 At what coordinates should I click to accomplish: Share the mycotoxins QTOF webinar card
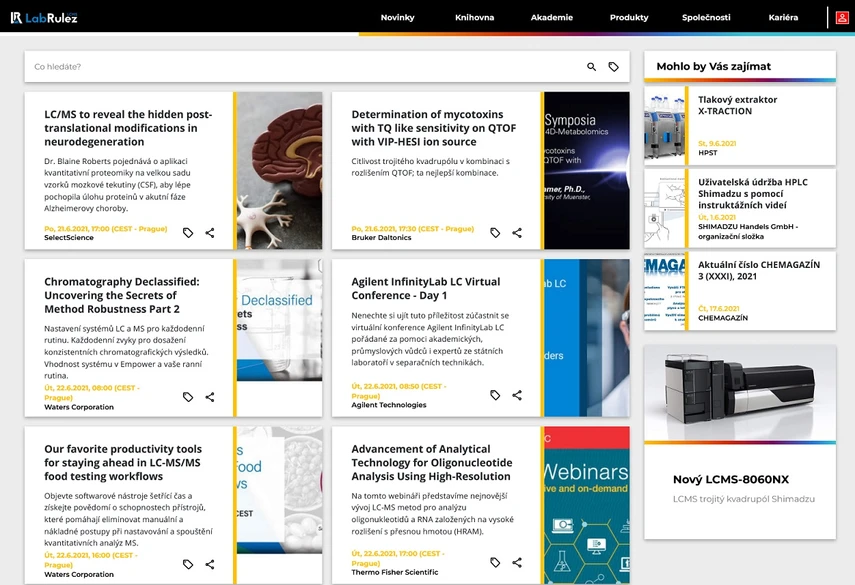click(517, 233)
